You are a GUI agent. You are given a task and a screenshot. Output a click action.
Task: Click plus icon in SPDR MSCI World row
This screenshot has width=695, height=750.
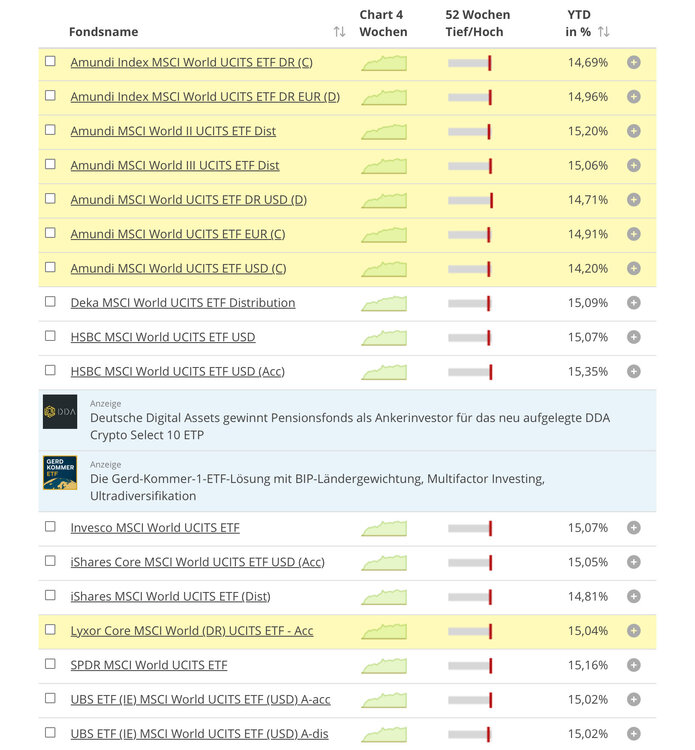pyautogui.click(x=633, y=665)
